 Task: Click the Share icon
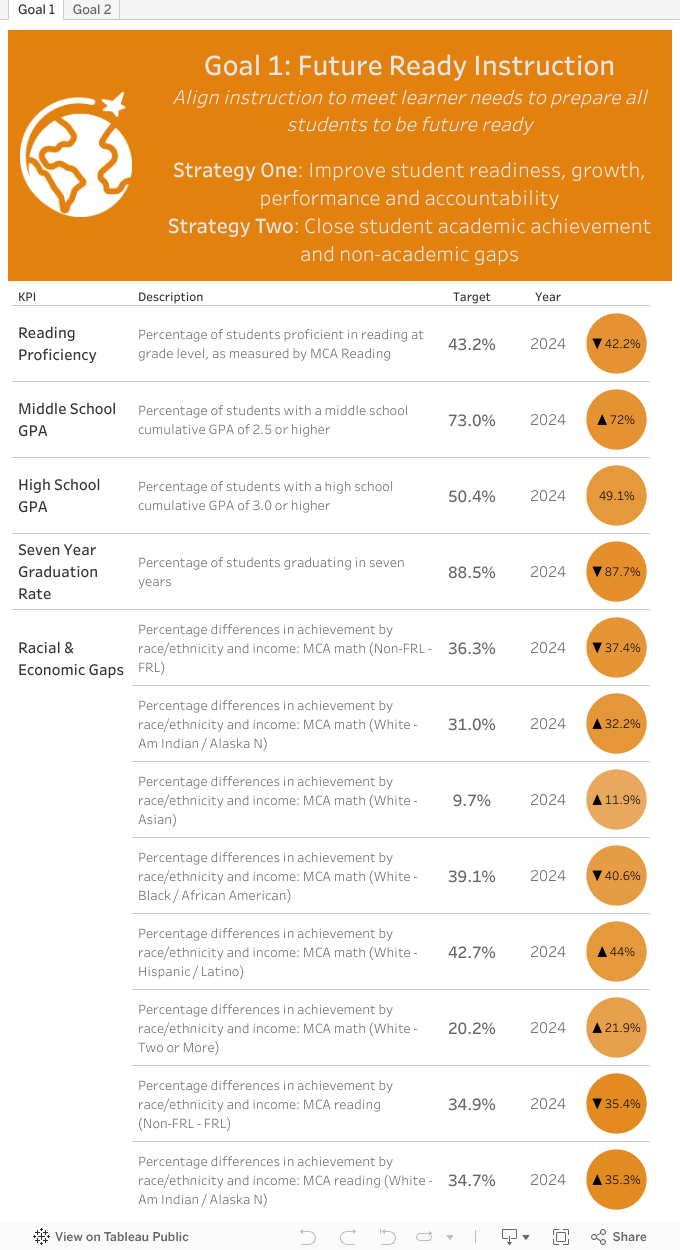tap(599, 1237)
